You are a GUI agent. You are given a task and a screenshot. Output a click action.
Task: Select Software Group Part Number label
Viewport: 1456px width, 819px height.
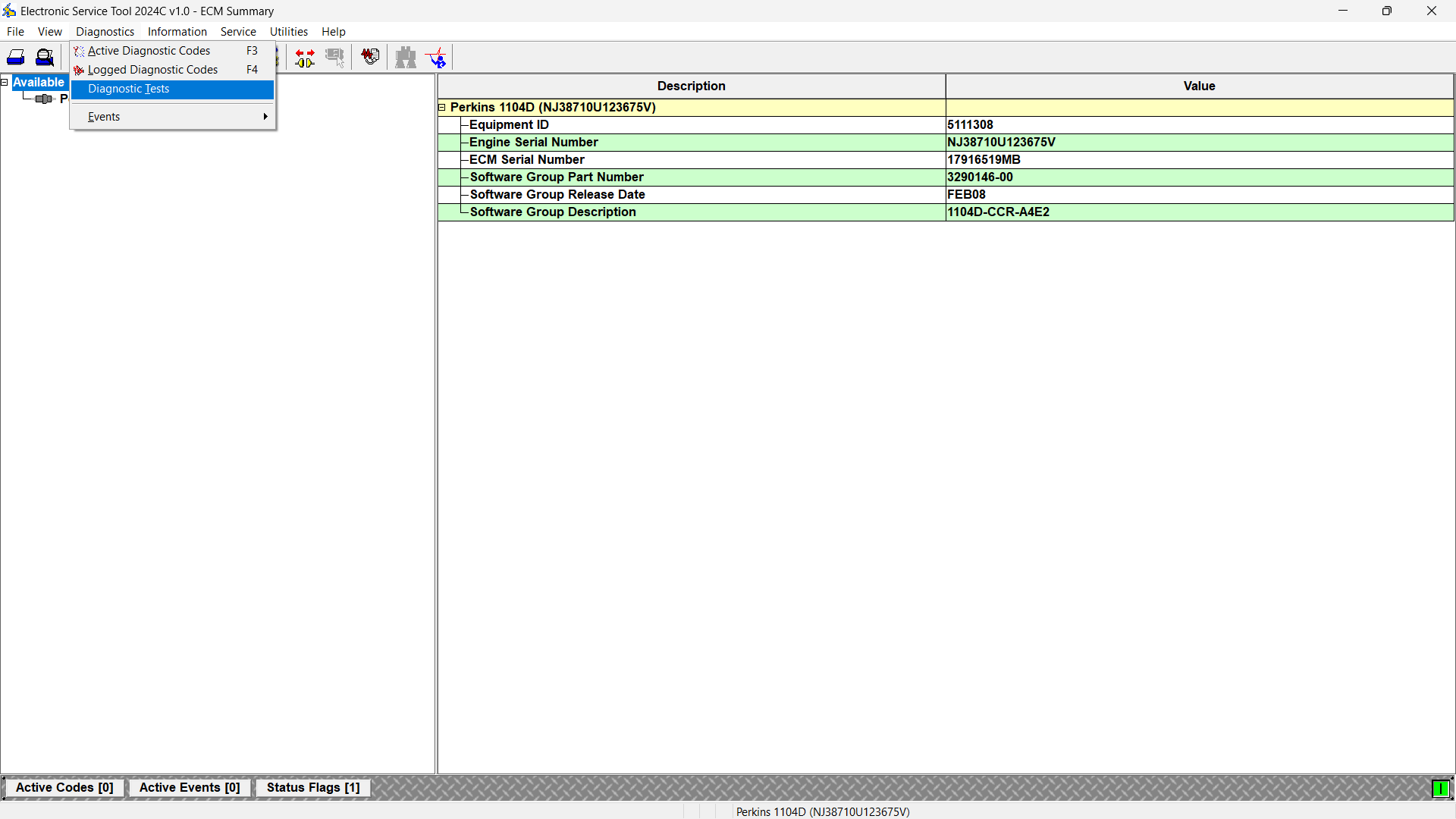(x=557, y=177)
